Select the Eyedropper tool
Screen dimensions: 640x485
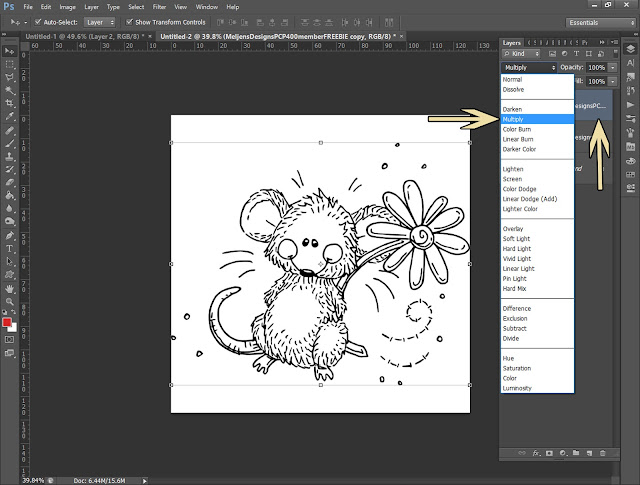point(9,116)
